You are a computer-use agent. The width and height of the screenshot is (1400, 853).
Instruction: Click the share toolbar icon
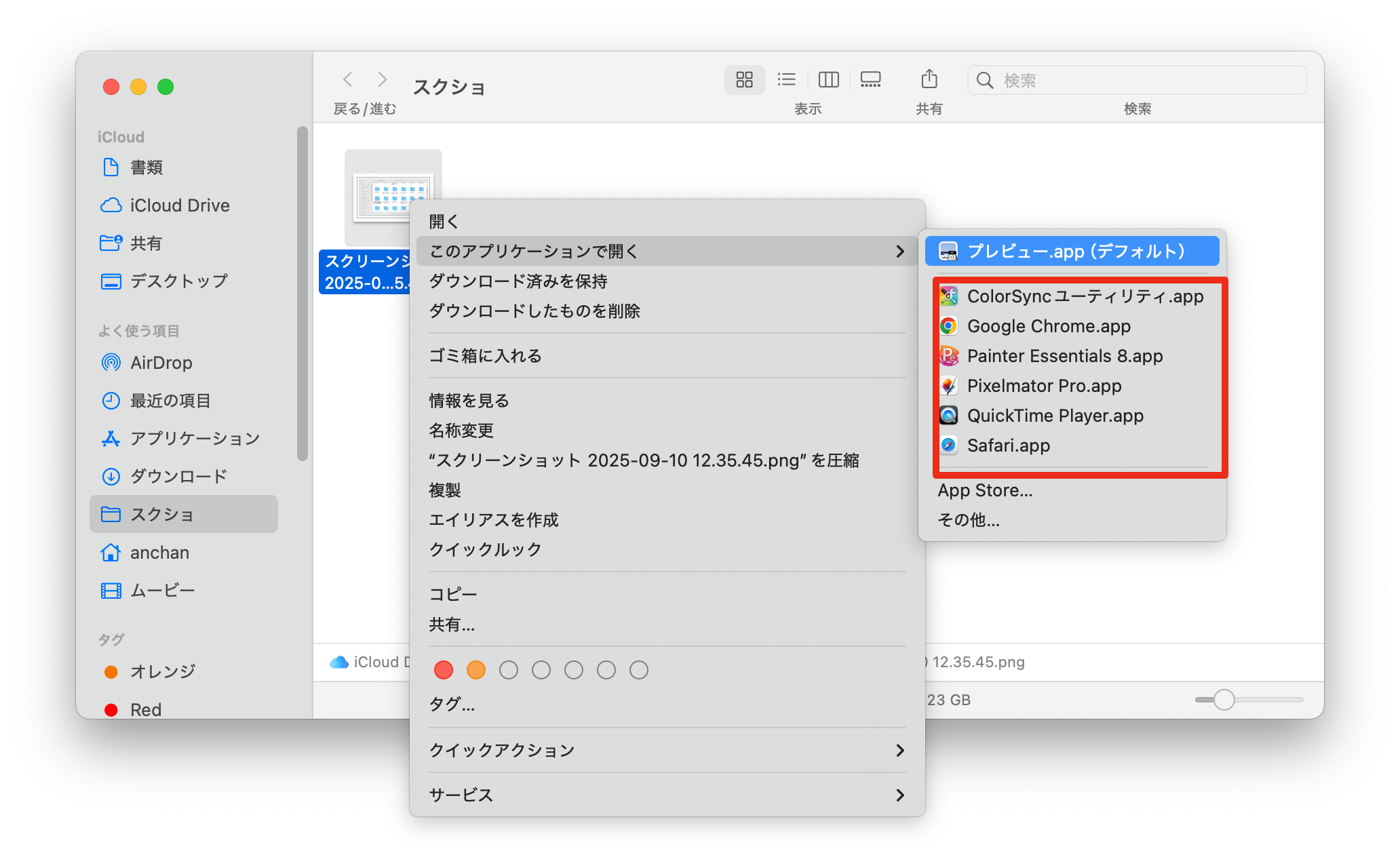click(929, 79)
